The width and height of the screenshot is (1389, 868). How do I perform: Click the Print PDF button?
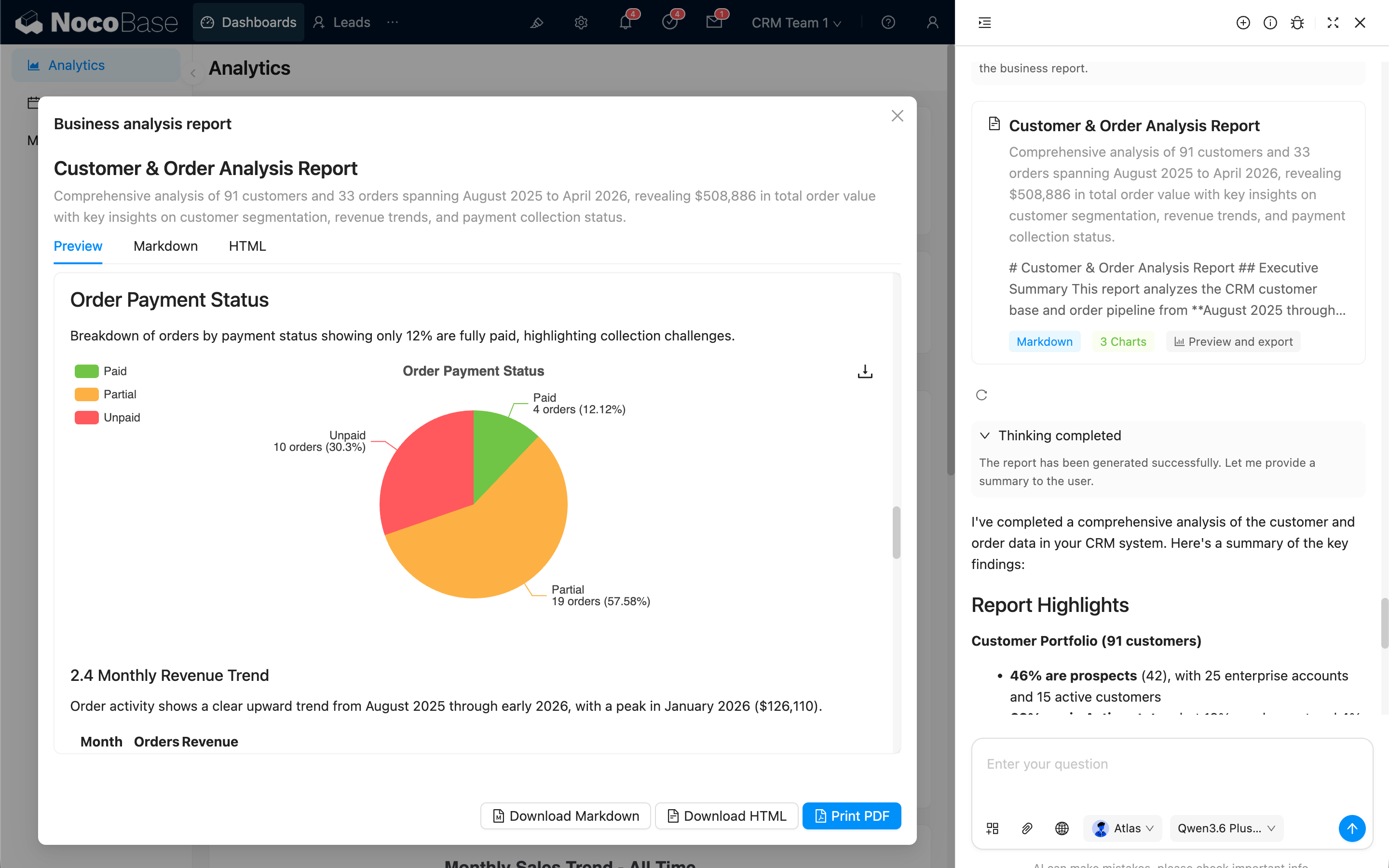851,816
